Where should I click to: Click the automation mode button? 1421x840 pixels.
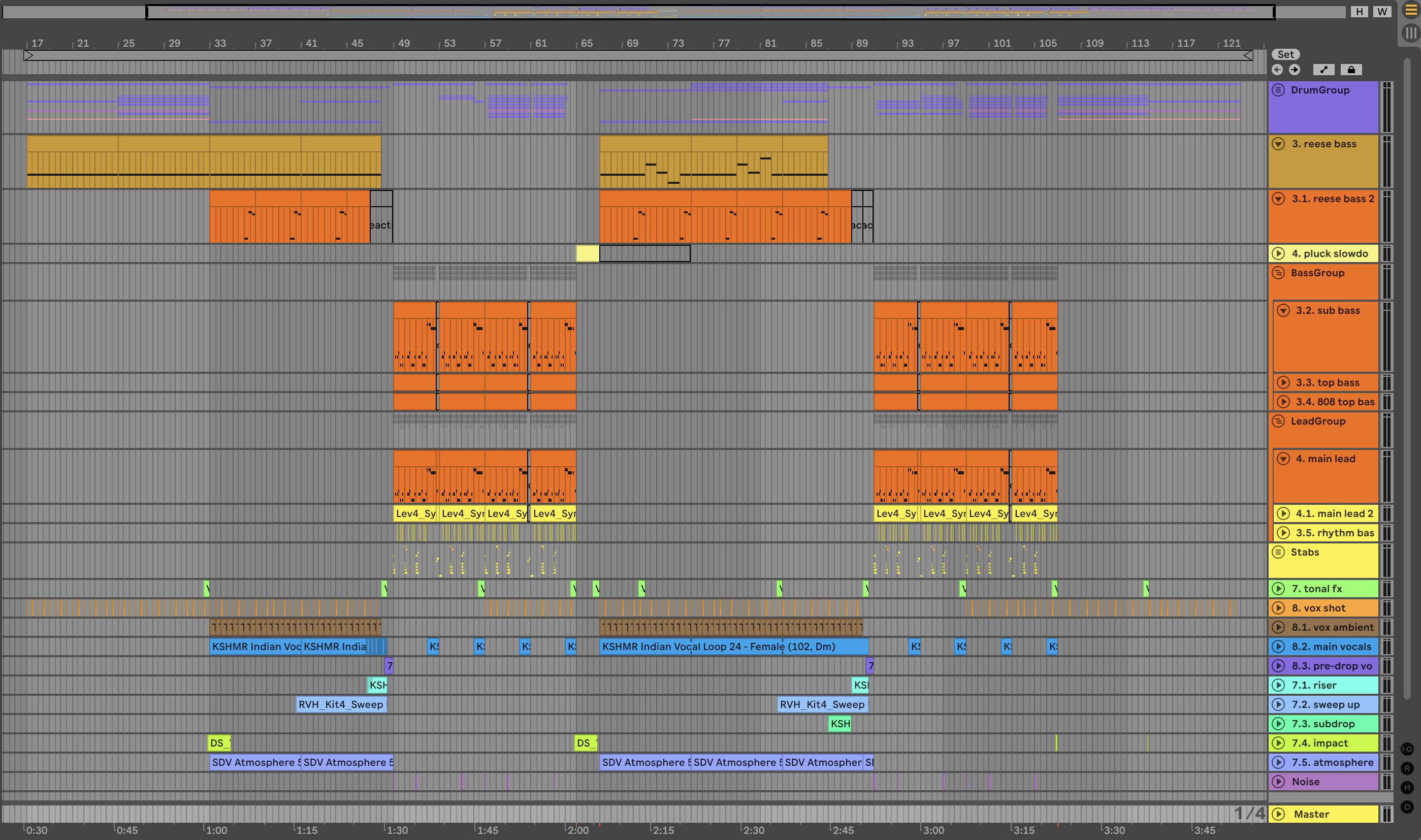click(x=1323, y=70)
